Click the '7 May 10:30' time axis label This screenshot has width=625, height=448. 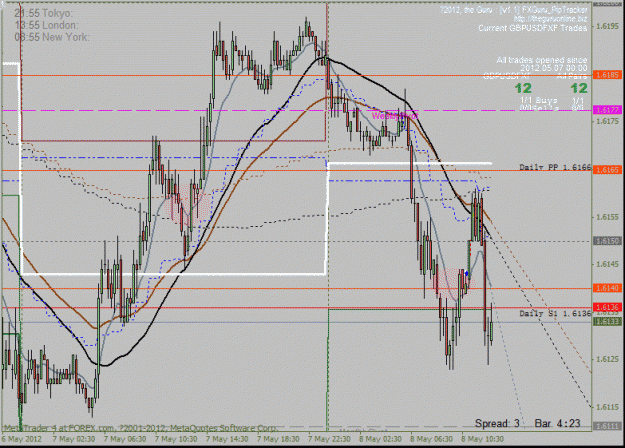pyautogui.click(x=176, y=439)
